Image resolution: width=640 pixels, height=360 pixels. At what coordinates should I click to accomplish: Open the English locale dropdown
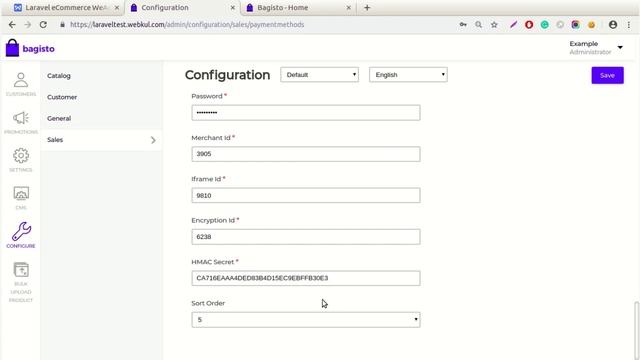point(408,75)
